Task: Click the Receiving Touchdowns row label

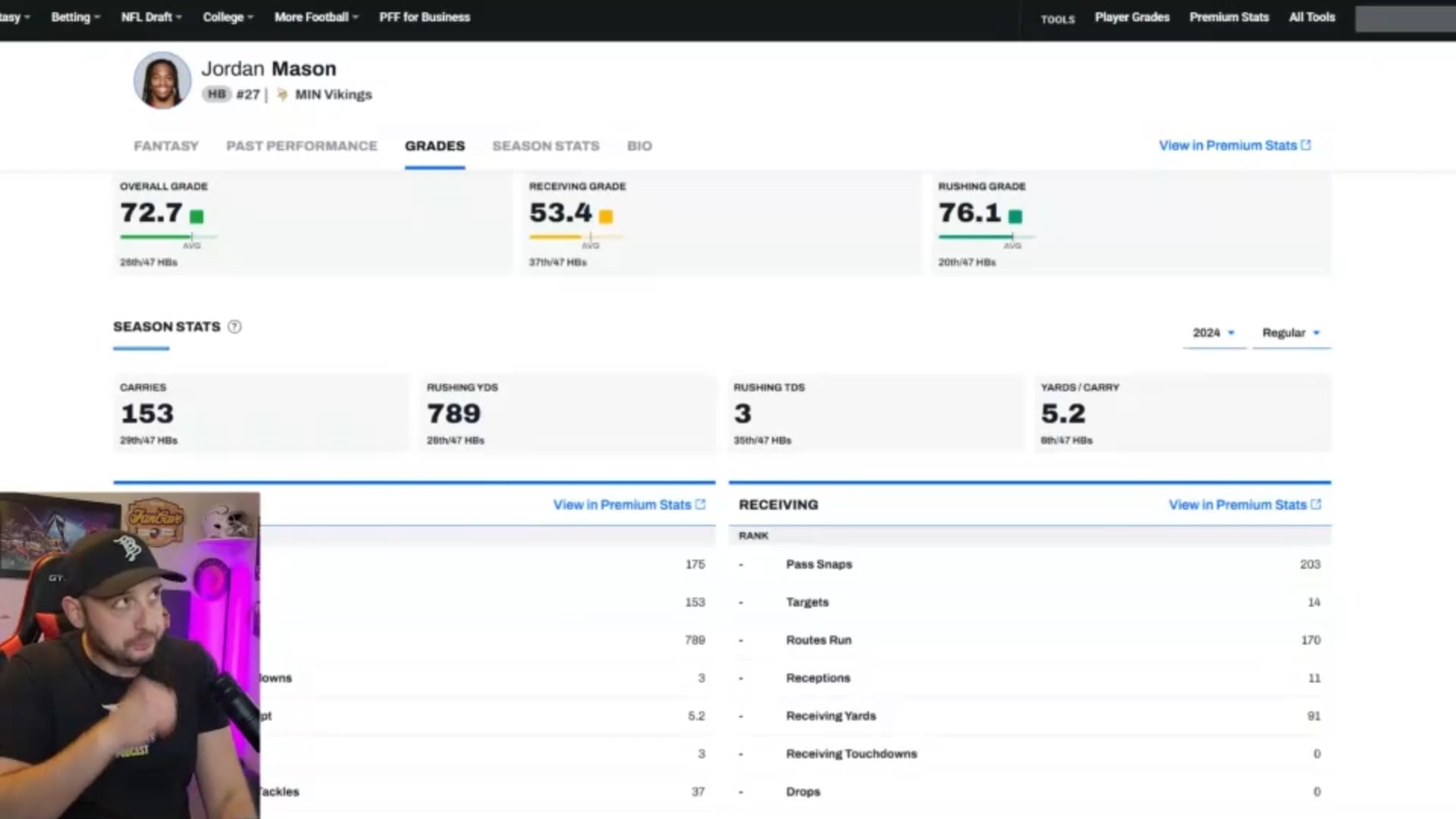Action: [x=851, y=754]
